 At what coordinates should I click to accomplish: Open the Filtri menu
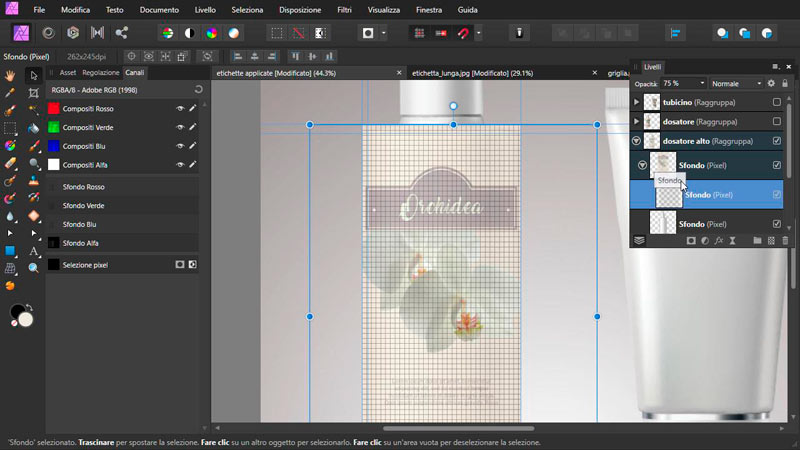click(x=344, y=10)
